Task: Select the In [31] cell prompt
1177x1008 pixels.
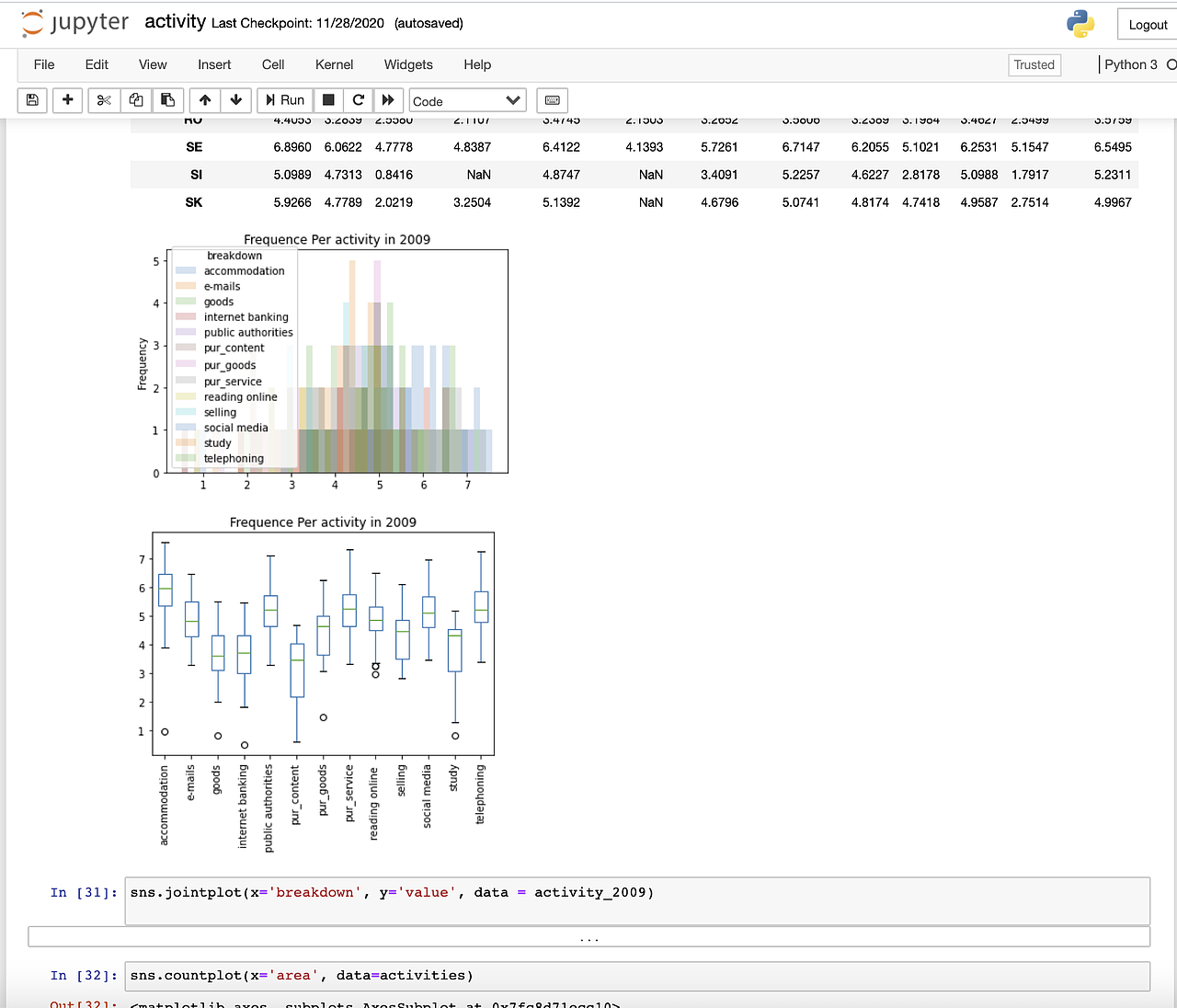Action: pyautogui.click(x=84, y=892)
